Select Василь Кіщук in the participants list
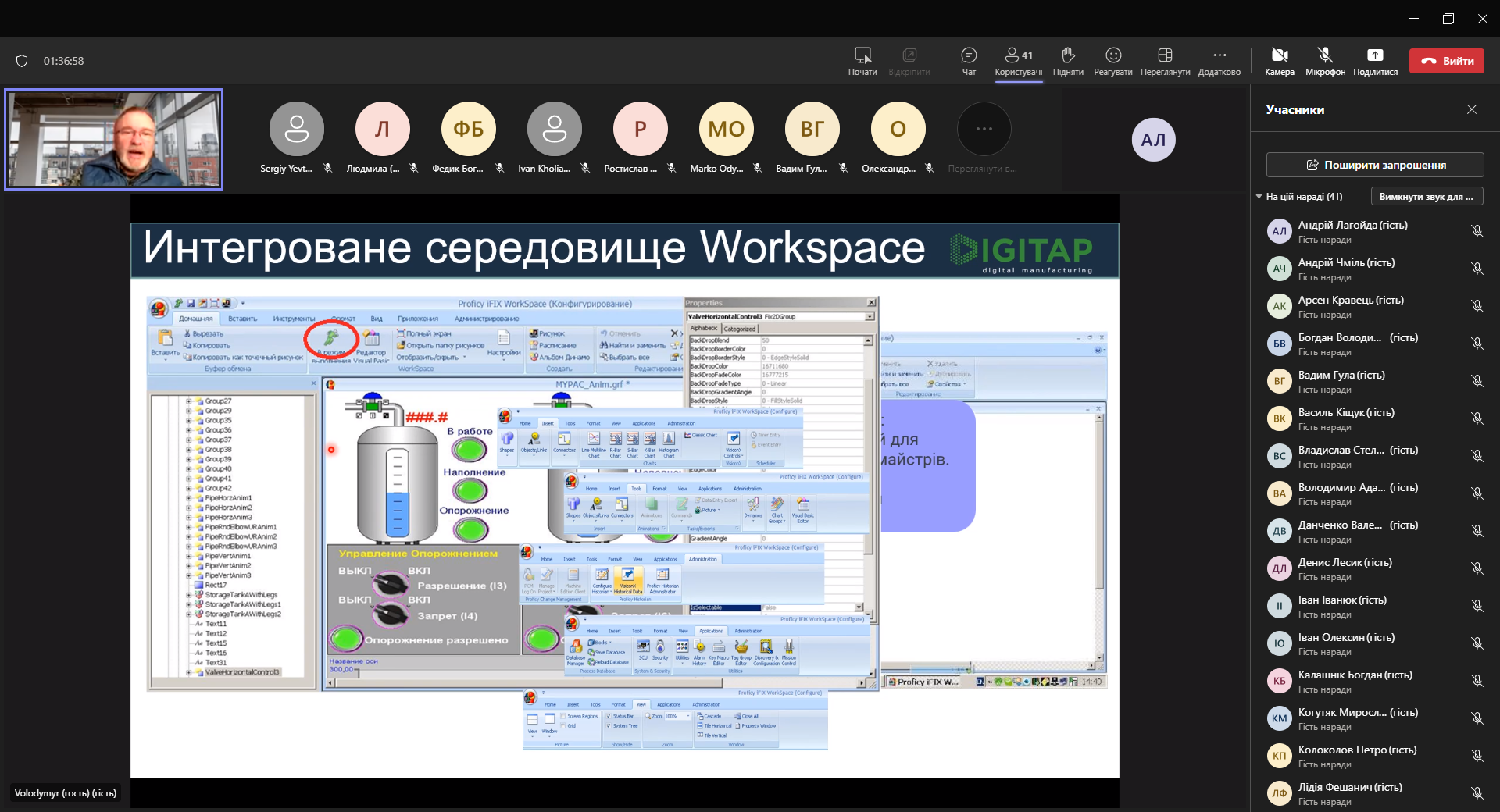Screen dimensions: 1500x812 tap(1374, 418)
